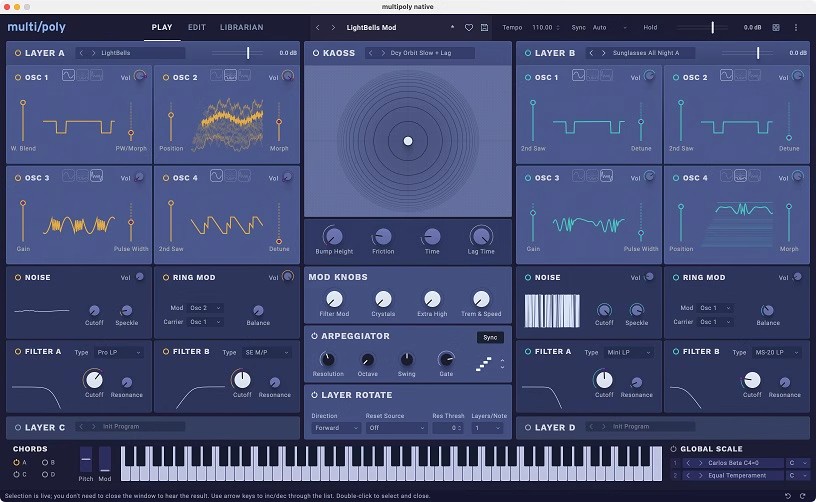Select the previous Kaoss preset arrow
This screenshot has width=816, height=502.
(x=370, y=53)
